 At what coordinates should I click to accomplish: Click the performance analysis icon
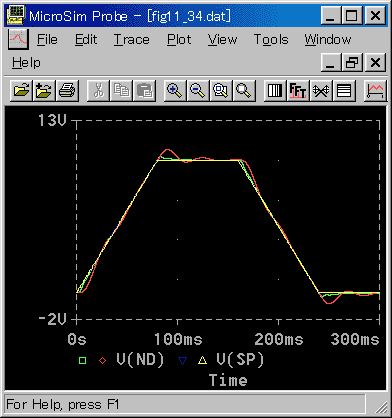tap(321, 90)
